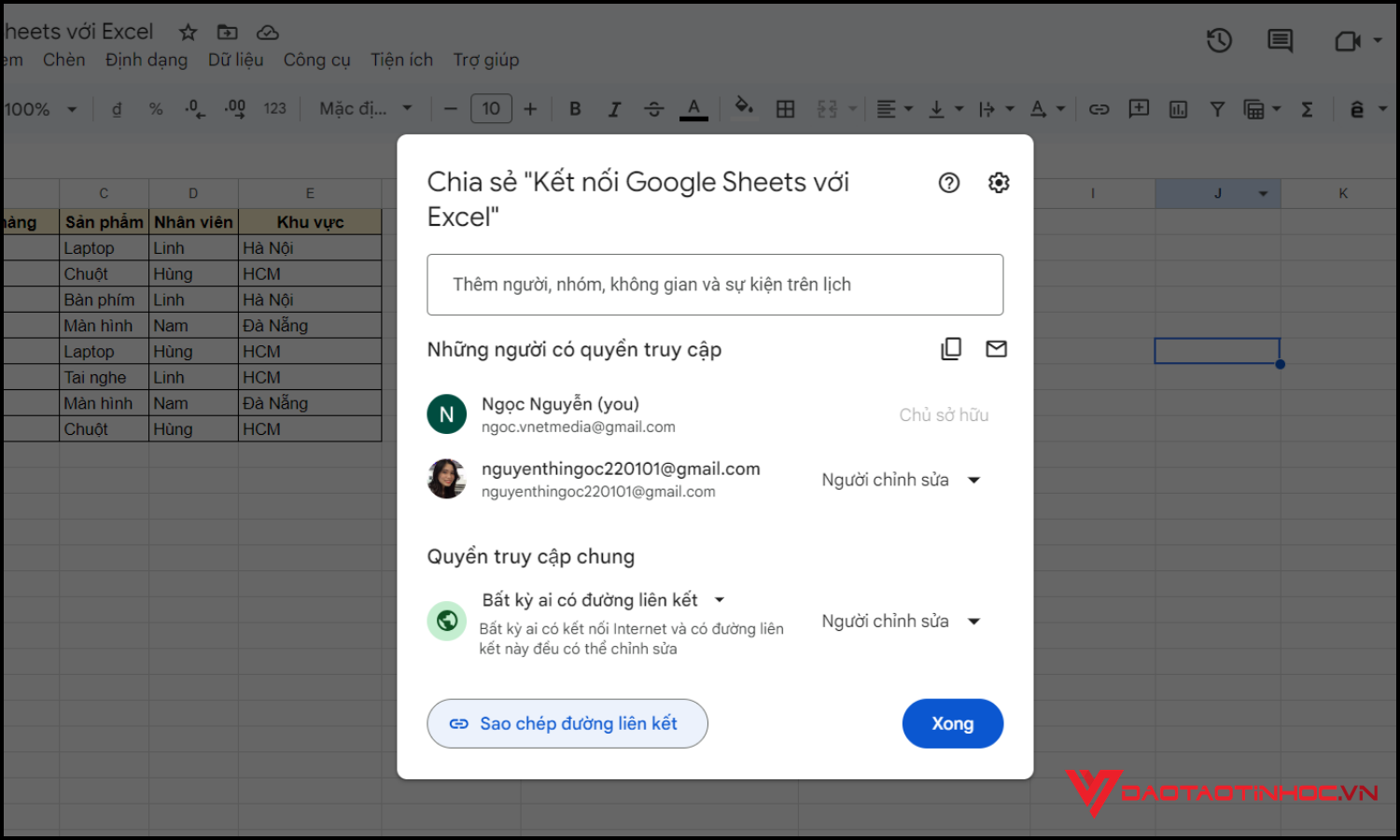The height and width of the screenshot is (840, 1400).
Task: Apply italic formatting
Action: click(x=614, y=108)
